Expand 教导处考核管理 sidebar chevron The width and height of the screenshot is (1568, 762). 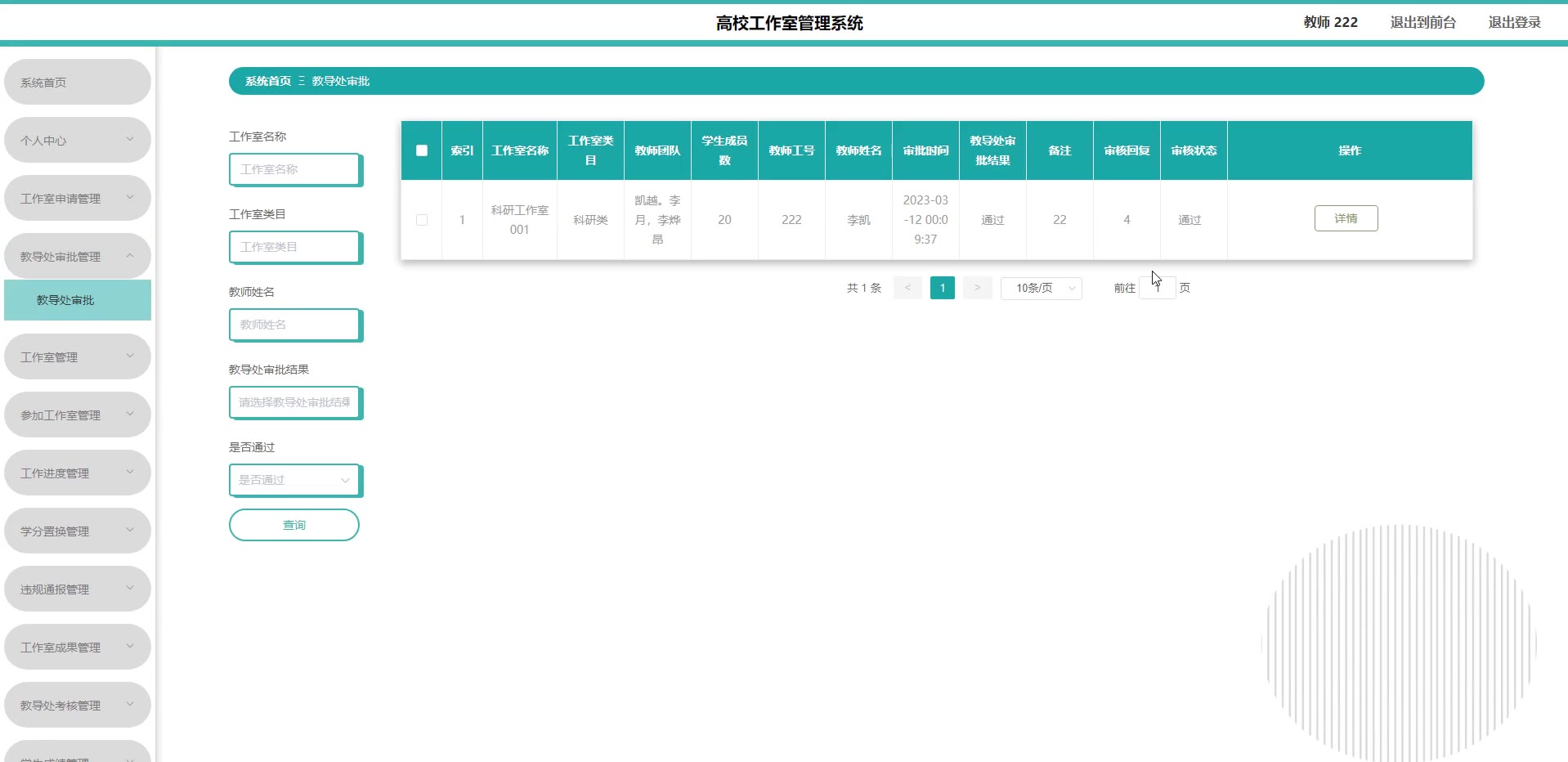(130, 705)
